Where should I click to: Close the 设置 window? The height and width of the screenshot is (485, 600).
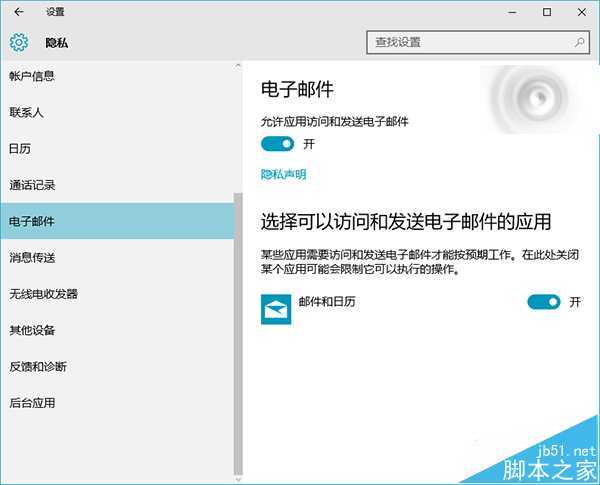coord(582,12)
